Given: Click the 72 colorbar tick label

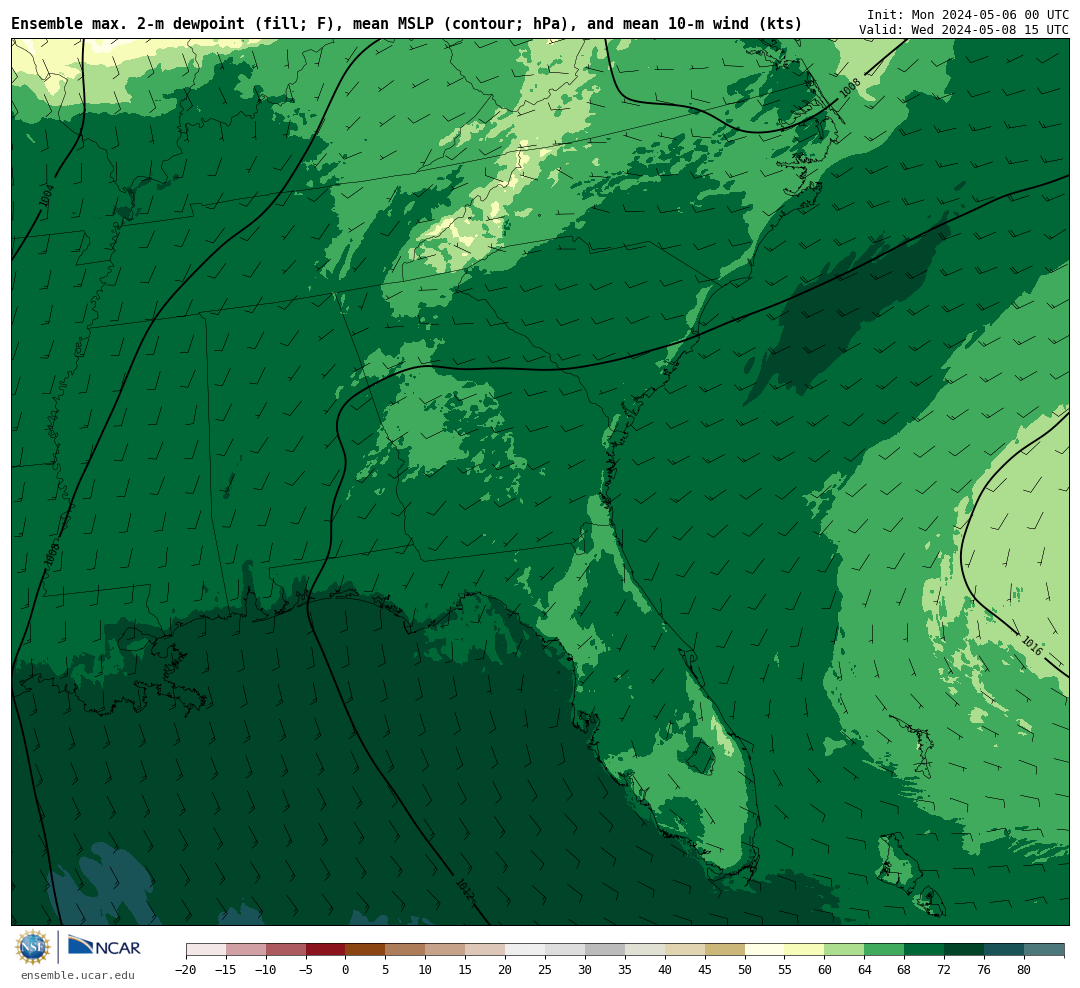Looking at the screenshot, I should coord(945,970).
